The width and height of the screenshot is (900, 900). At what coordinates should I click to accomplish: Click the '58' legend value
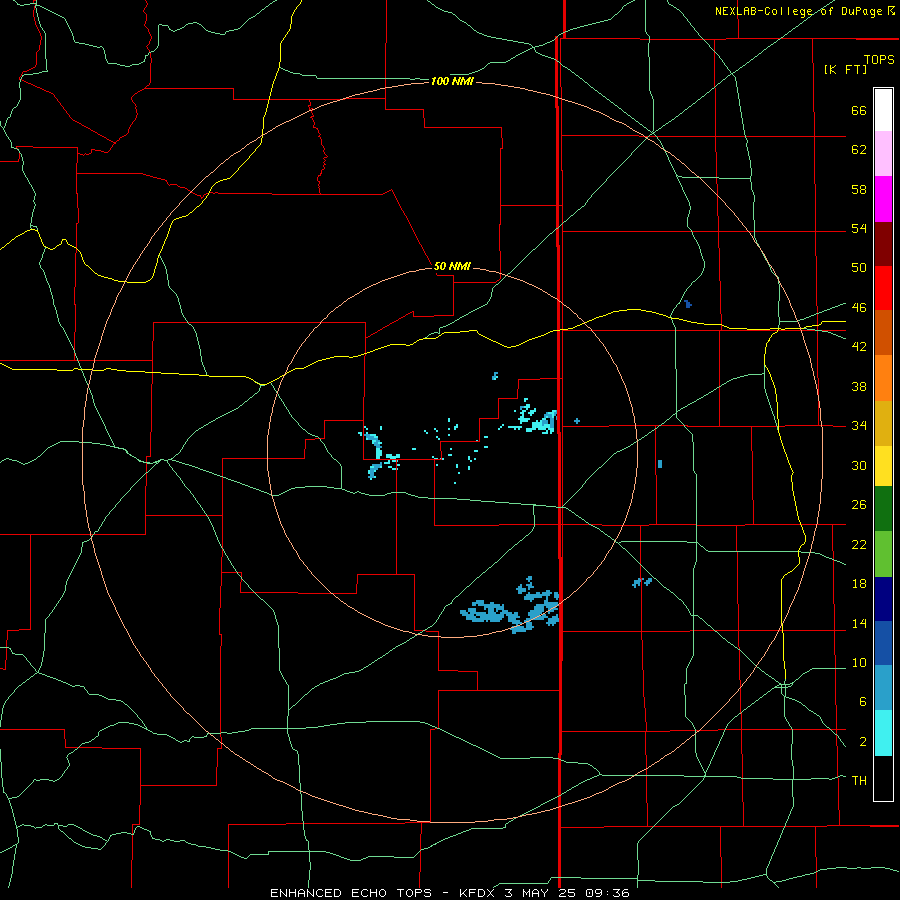[859, 189]
